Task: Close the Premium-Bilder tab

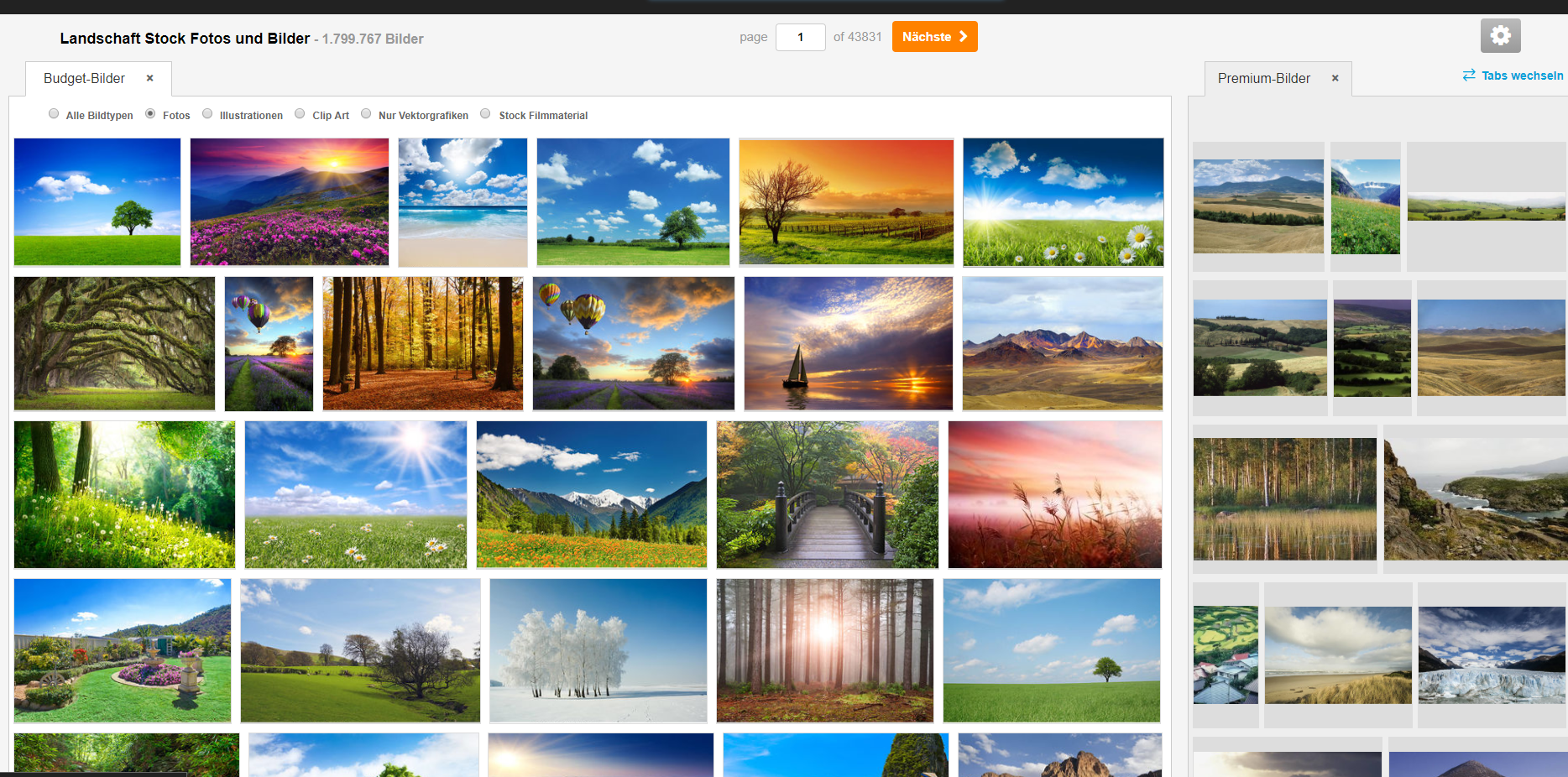Action: click(x=1335, y=78)
